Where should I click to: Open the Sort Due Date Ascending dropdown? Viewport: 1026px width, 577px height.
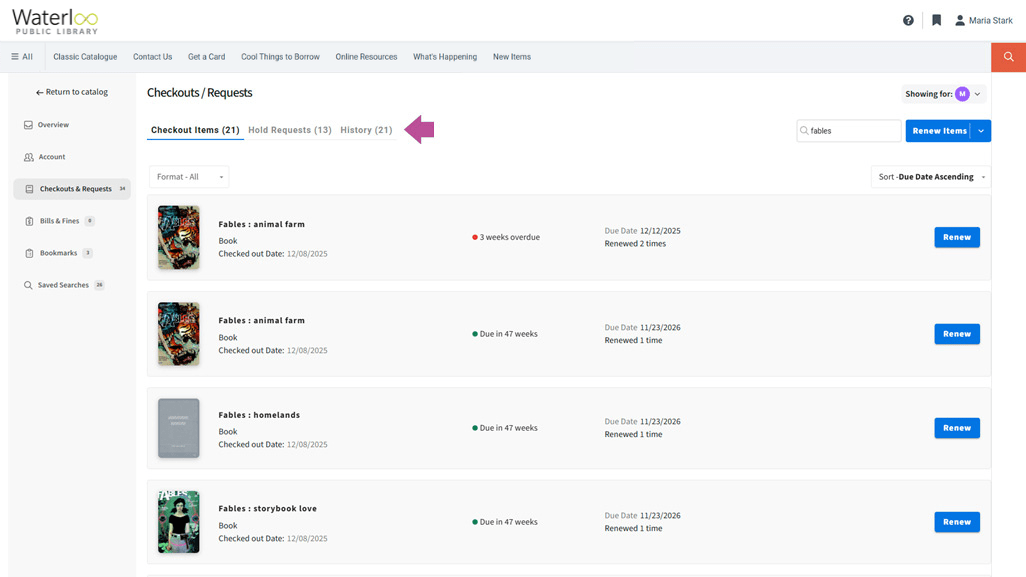pyautogui.click(x=929, y=176)
